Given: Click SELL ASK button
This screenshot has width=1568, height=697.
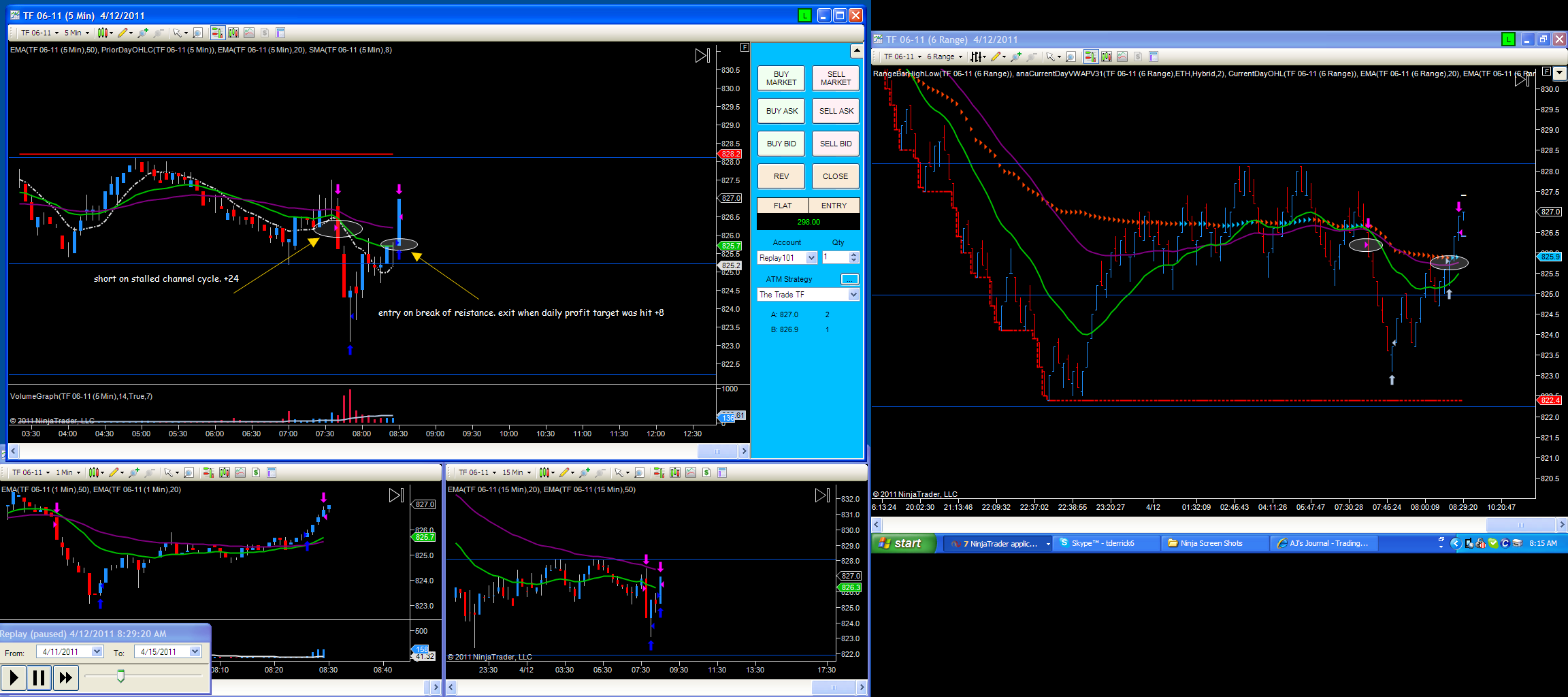Looking at the screenshot, I should click(836, 111).
